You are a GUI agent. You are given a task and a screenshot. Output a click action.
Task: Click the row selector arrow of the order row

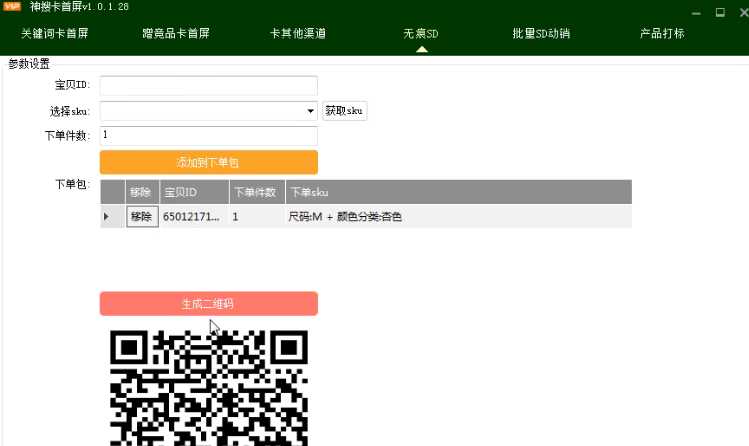point(107,217)
